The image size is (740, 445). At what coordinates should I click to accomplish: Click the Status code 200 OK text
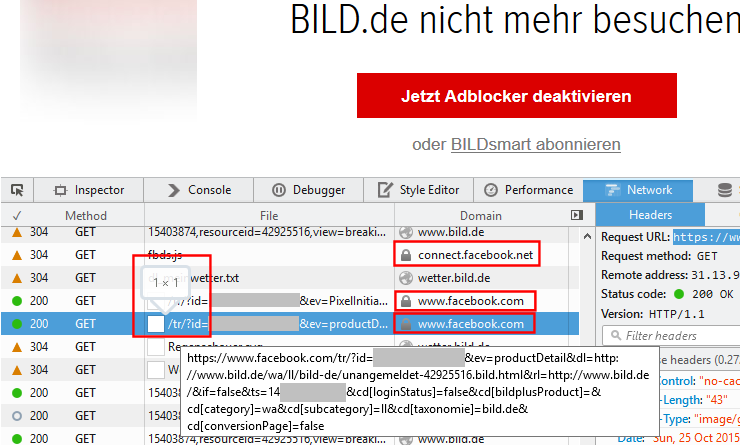[x=713, y=294]
